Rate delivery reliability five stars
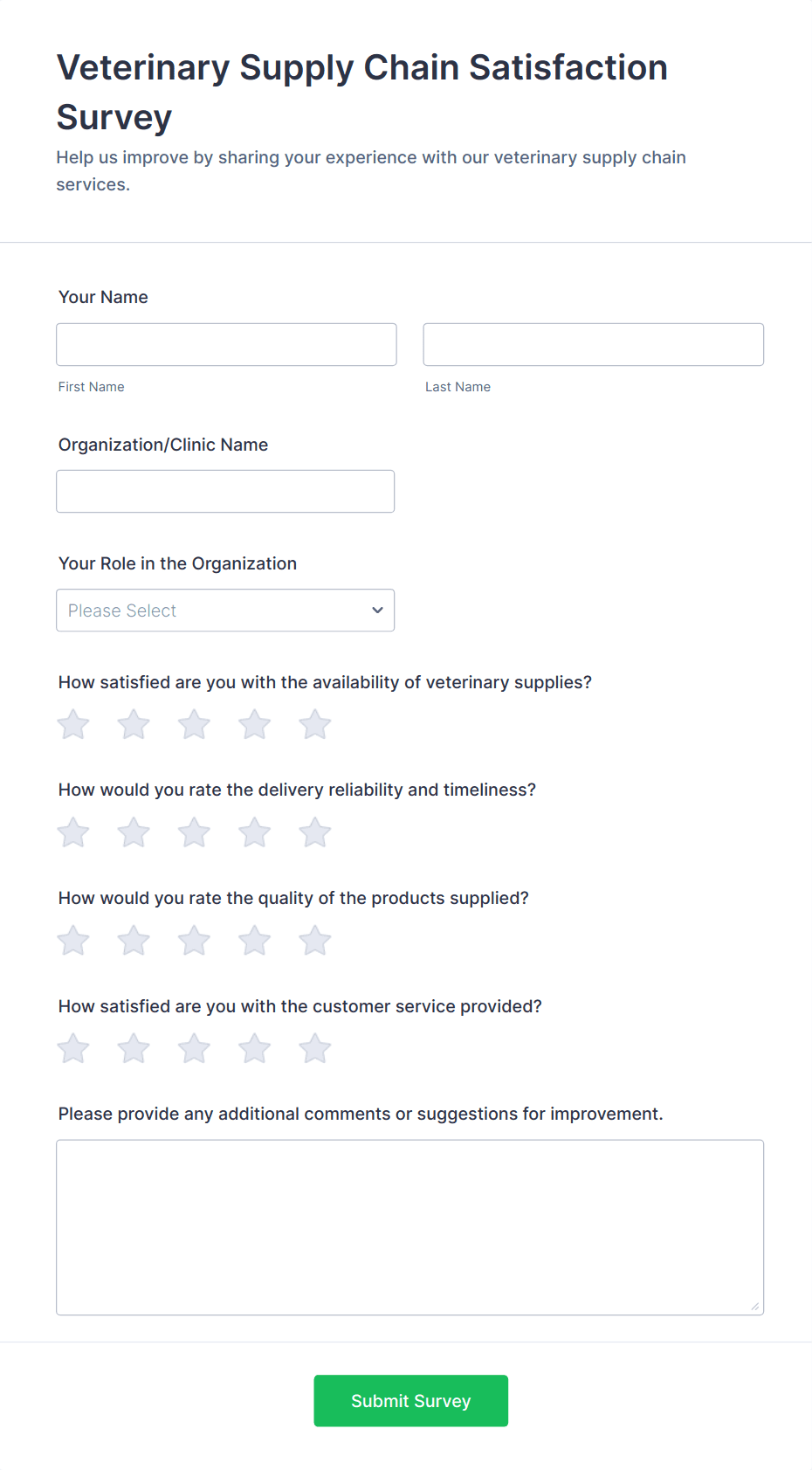The height and width of the screenshot is (1470, 812). tap(314, 833)
